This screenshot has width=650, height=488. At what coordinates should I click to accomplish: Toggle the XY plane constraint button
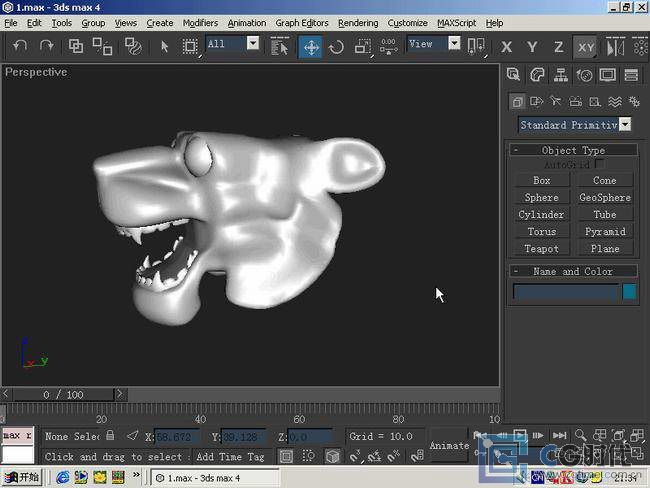[586, 47]
